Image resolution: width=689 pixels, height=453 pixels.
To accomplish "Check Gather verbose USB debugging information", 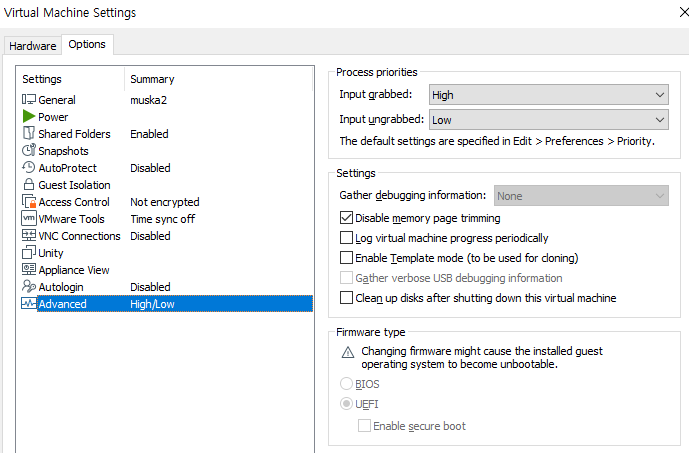I will [346, 278].
